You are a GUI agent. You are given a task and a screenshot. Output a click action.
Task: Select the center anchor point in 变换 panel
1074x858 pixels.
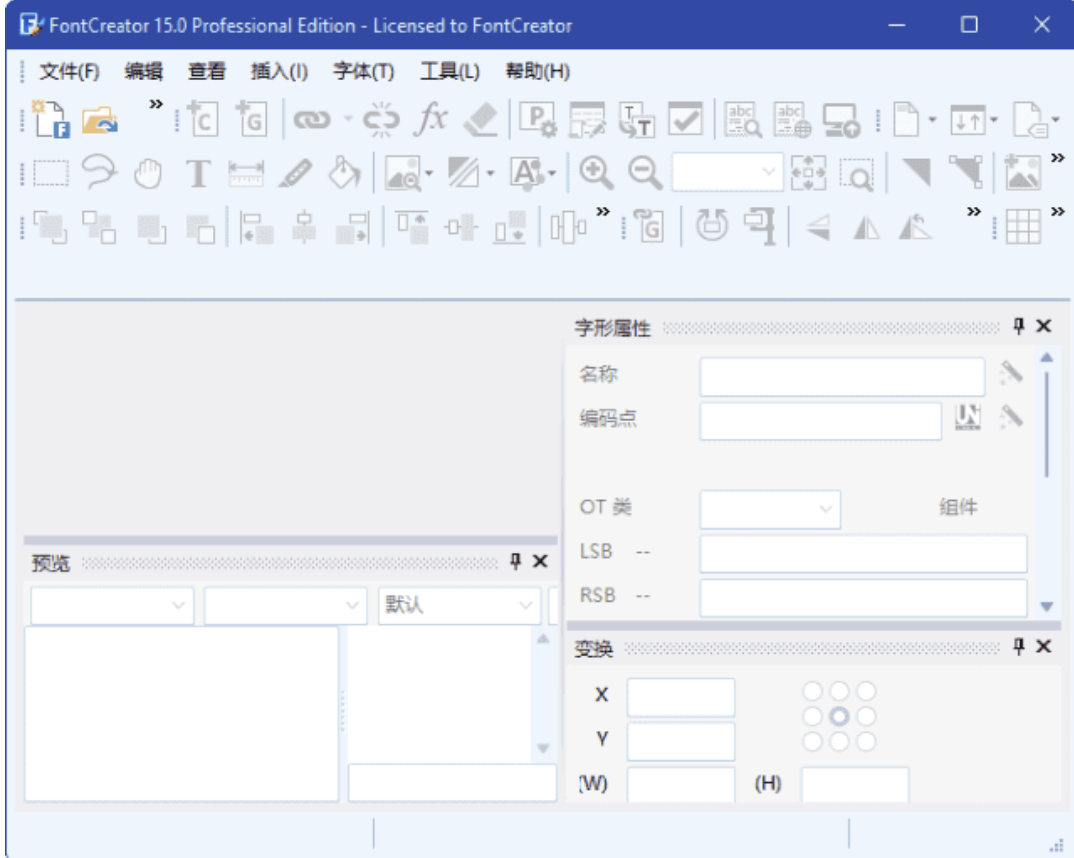840,716
